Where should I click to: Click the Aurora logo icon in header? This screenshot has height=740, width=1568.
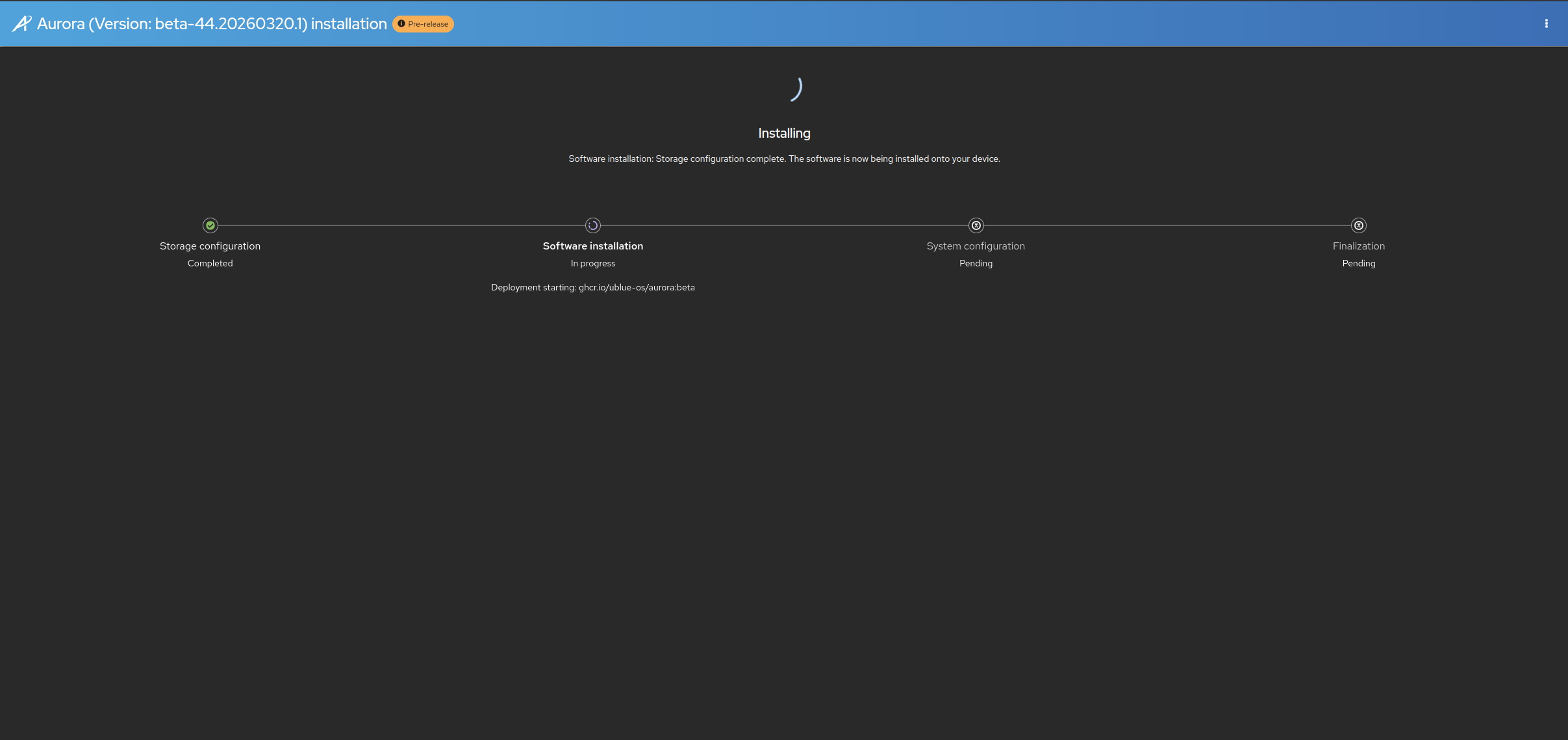pos(21,24)
